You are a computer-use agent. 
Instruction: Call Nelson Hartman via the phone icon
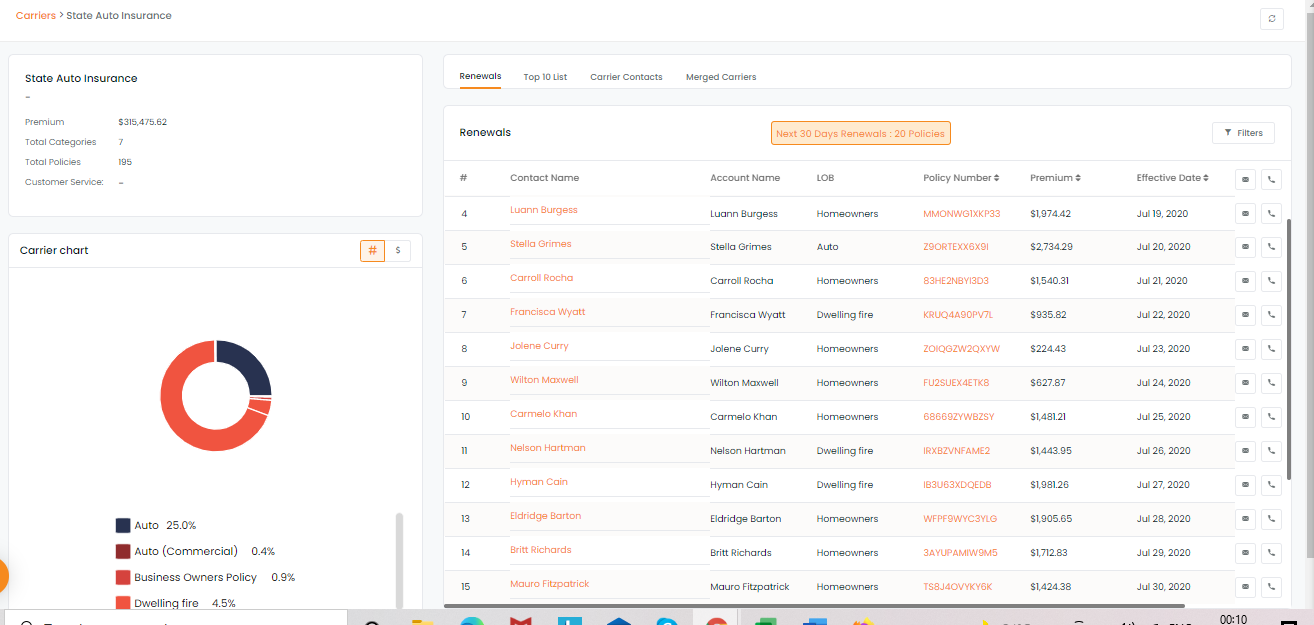[1271, 451]
